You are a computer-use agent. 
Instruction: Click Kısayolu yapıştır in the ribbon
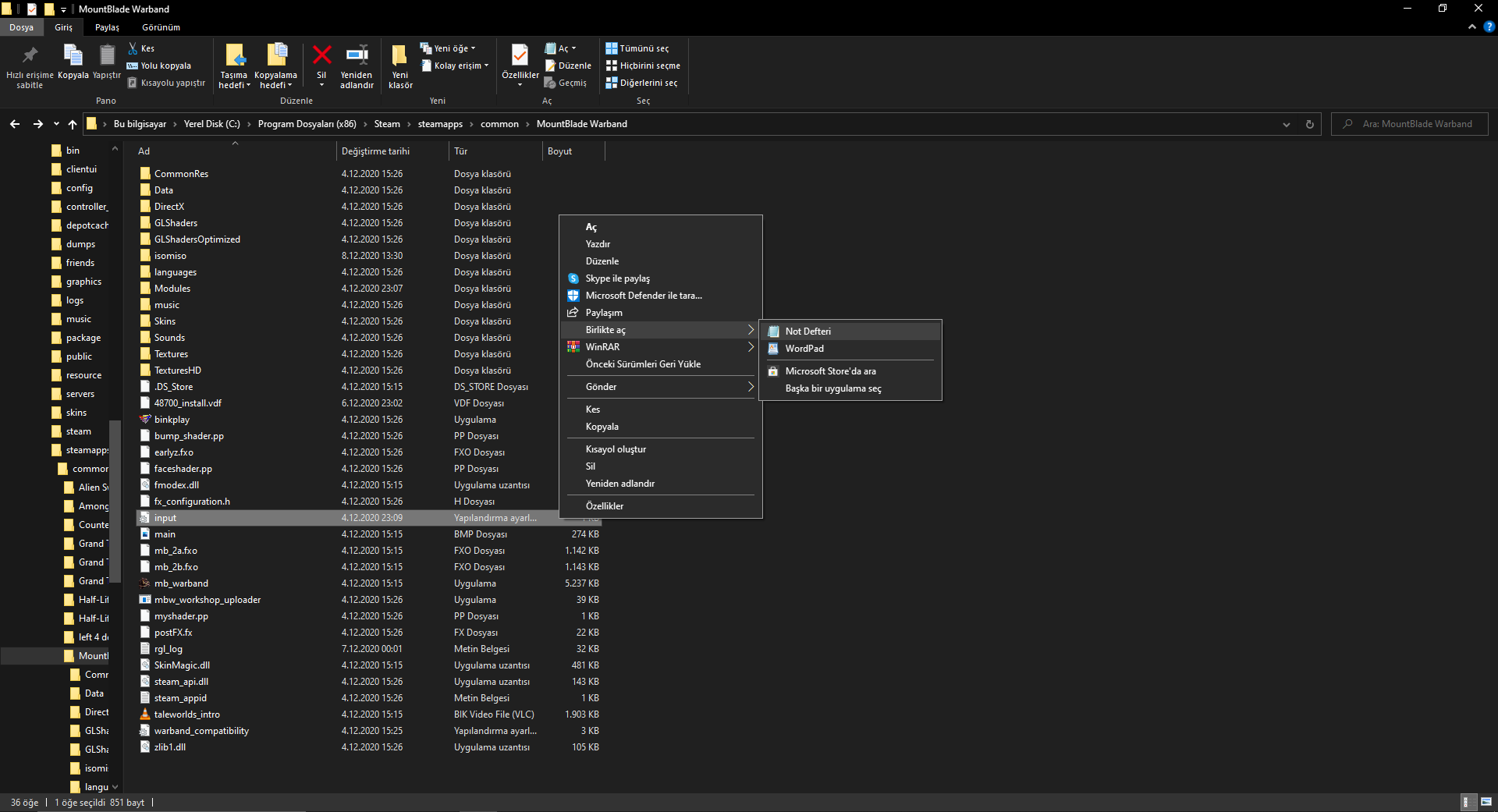[x=166, y=83]
